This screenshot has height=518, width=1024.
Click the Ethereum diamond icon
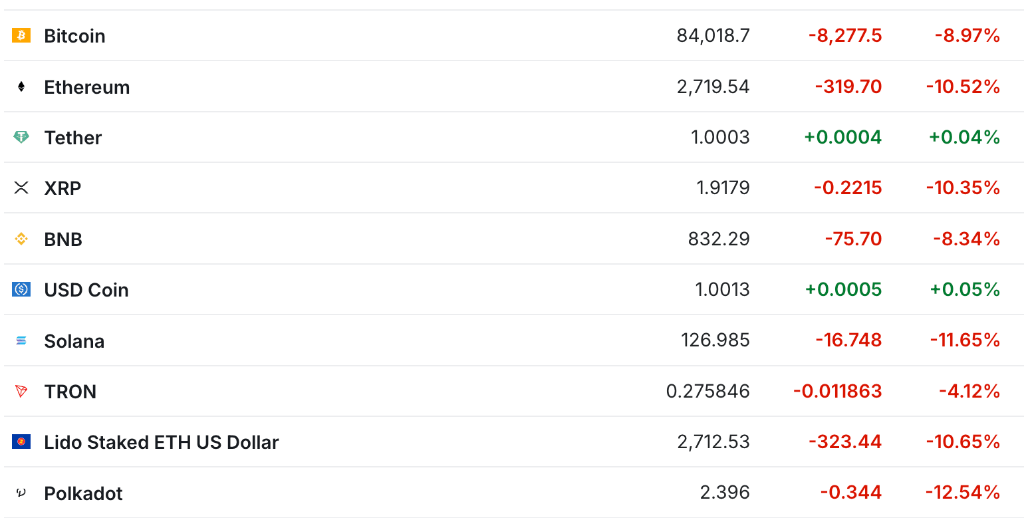[21, 87]
